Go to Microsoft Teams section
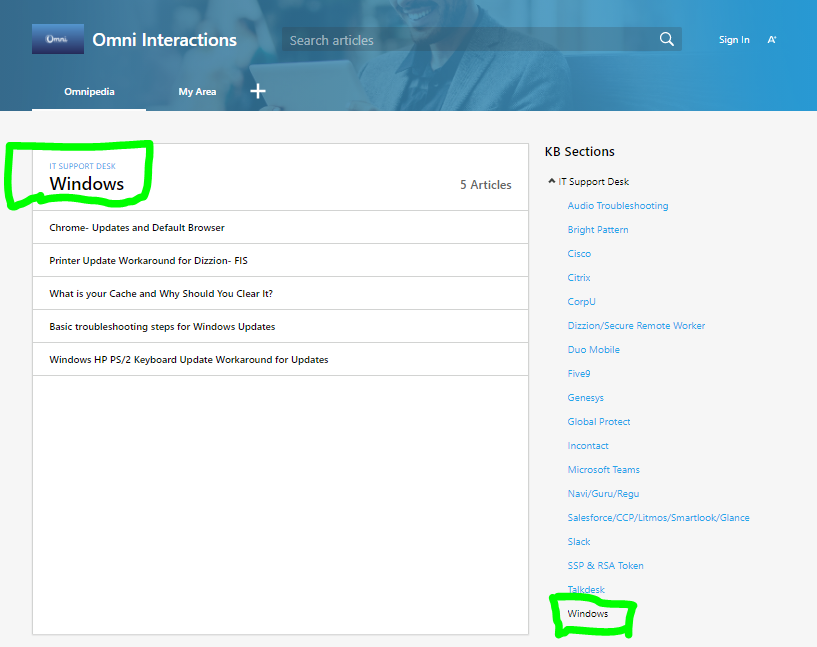817x647 pixels. [603, 469]
